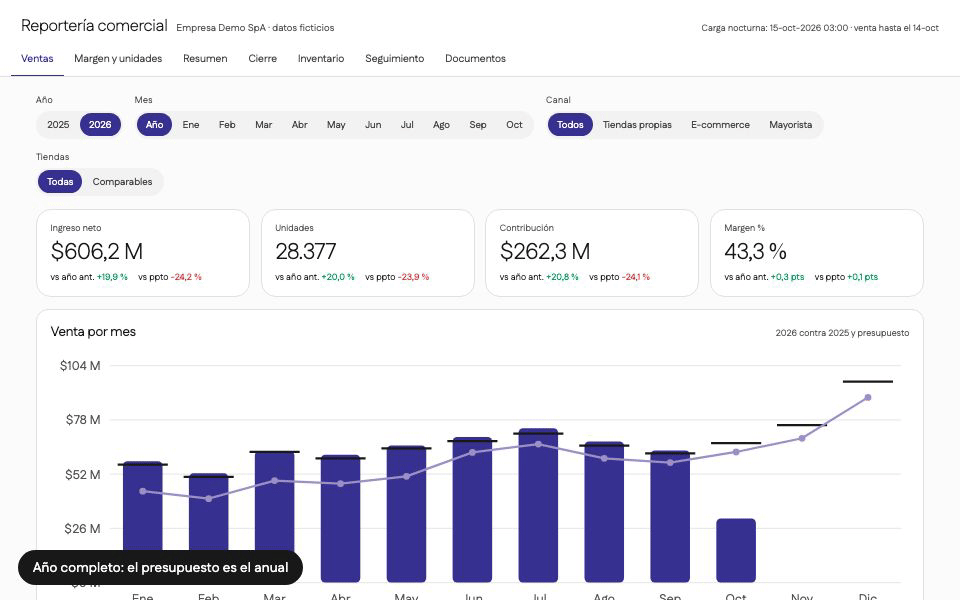Image resolution: width=960 pixels, height=600 pixels.
Task: Click the Reportería comercial heading
Action: coord(94,26)
